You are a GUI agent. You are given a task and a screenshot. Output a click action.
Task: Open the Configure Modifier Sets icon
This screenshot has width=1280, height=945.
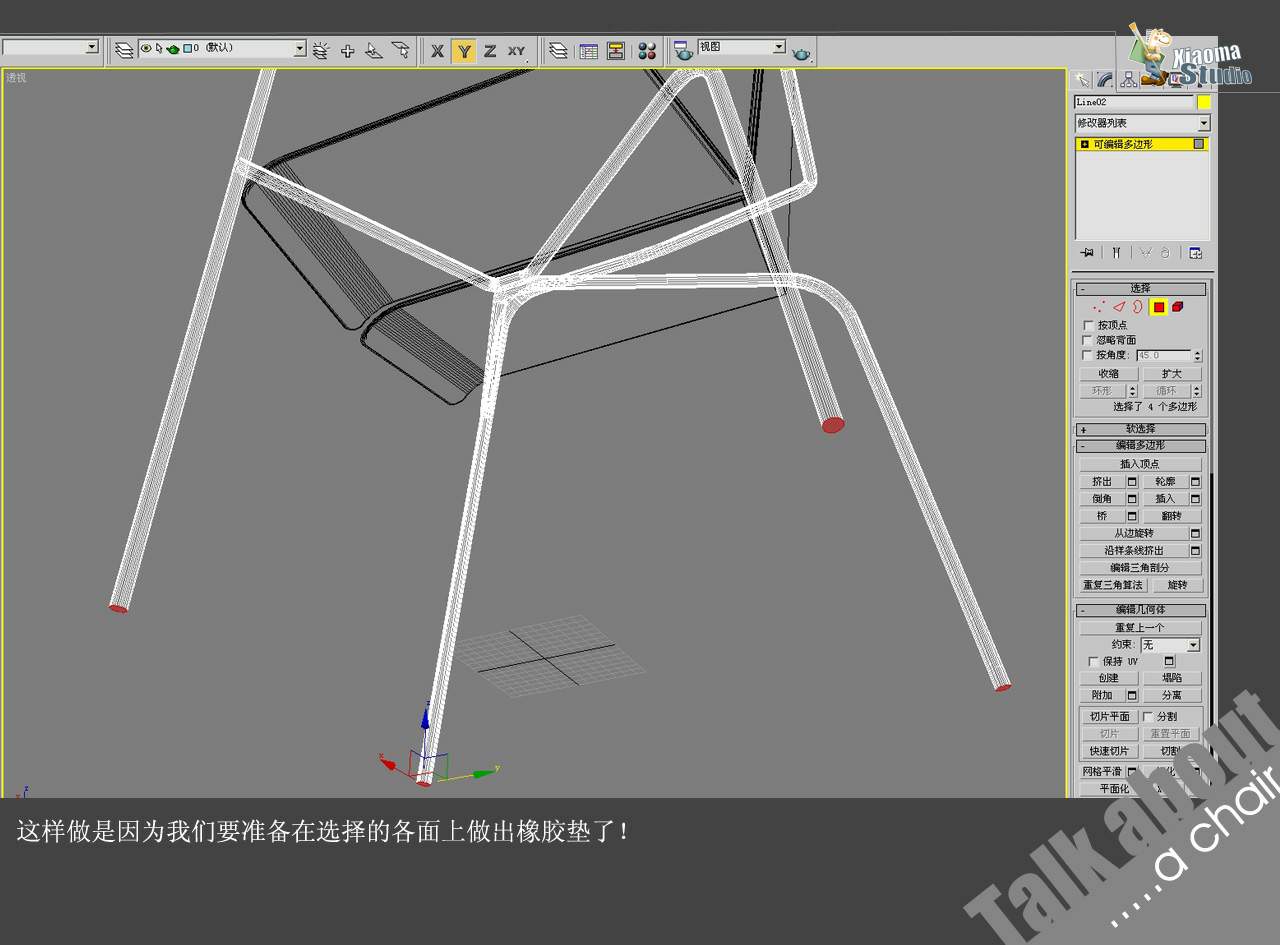pos(1195,253)
